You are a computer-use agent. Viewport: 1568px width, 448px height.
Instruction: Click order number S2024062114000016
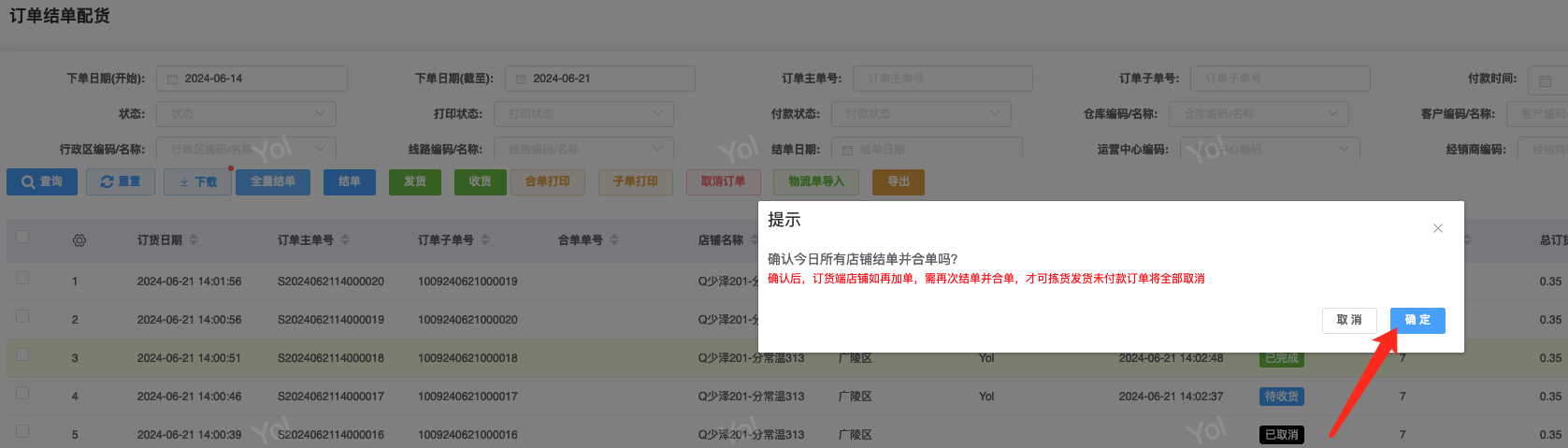pyautogui.click(x=331, y=435)
